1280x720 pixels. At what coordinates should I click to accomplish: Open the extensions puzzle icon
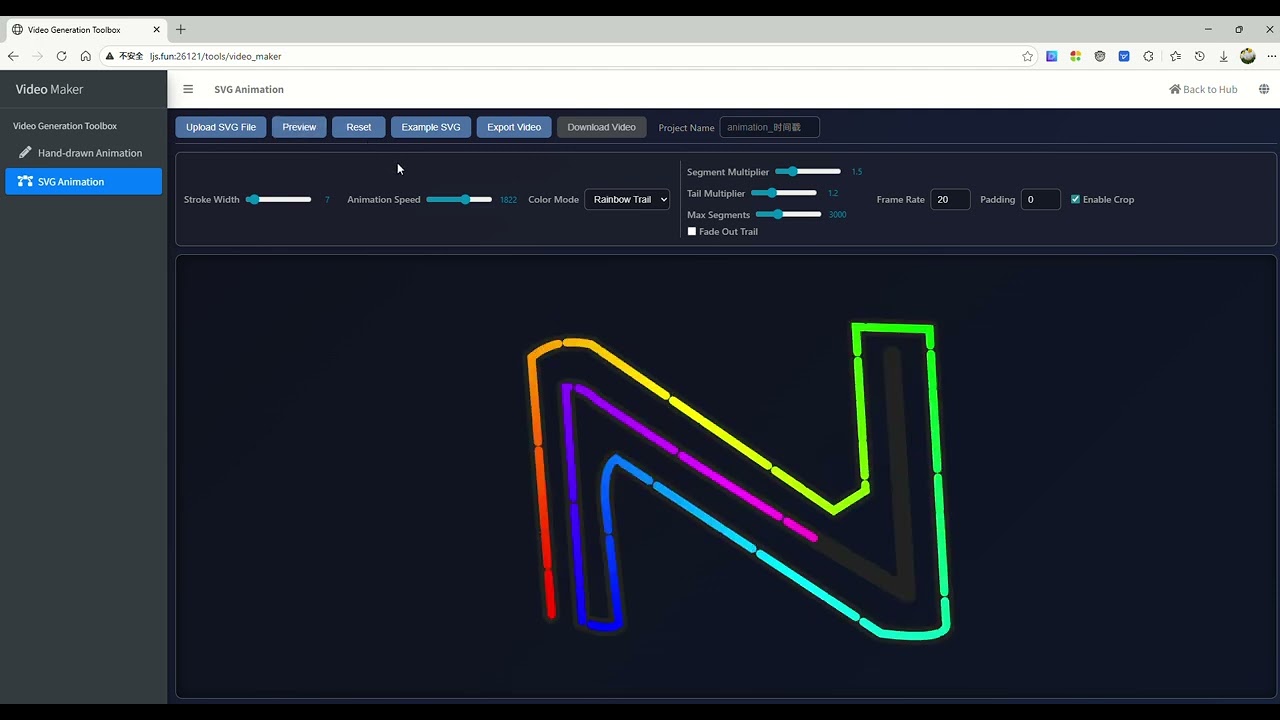click(1148, 56)
